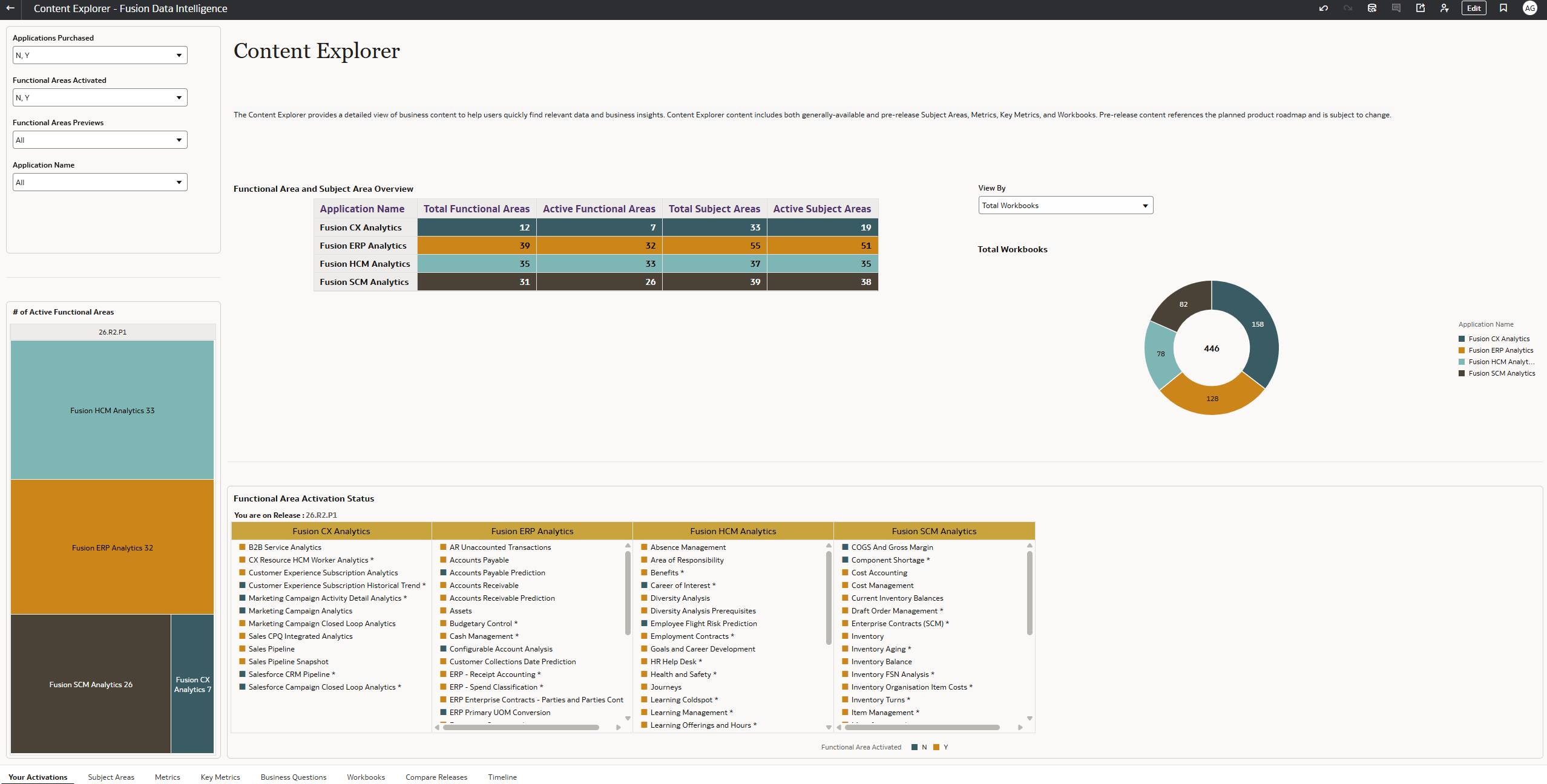The width and height of the screenshot is (1547, 784).
Task: Open Functional Areas Activated dropdown
Action: (x=100, y=97)
